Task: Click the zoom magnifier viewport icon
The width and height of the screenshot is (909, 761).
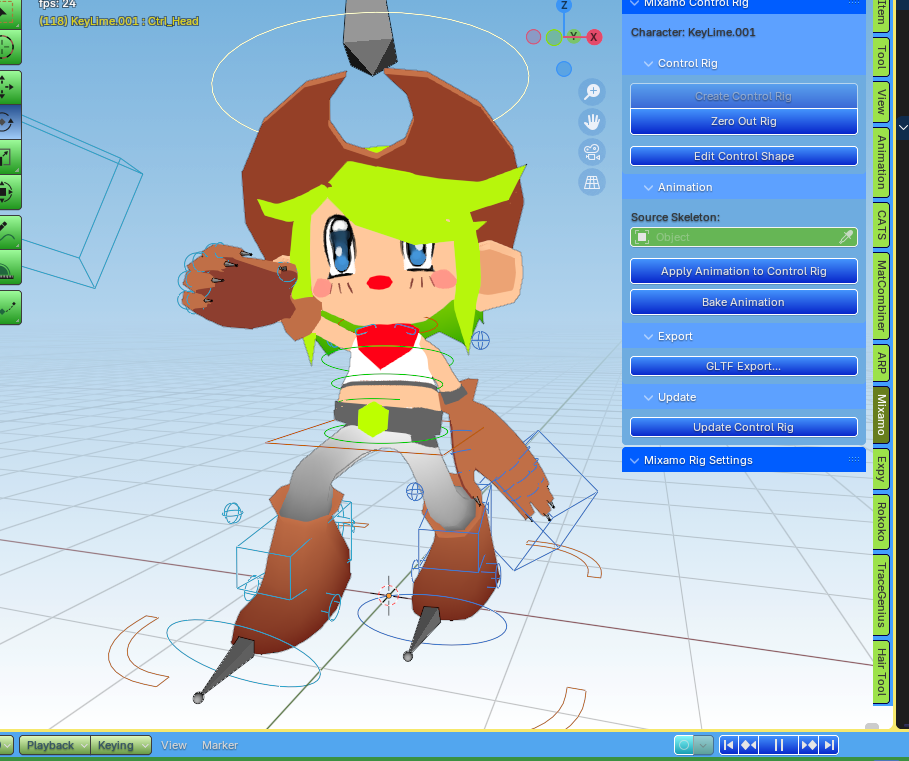Action: [593, 92]
